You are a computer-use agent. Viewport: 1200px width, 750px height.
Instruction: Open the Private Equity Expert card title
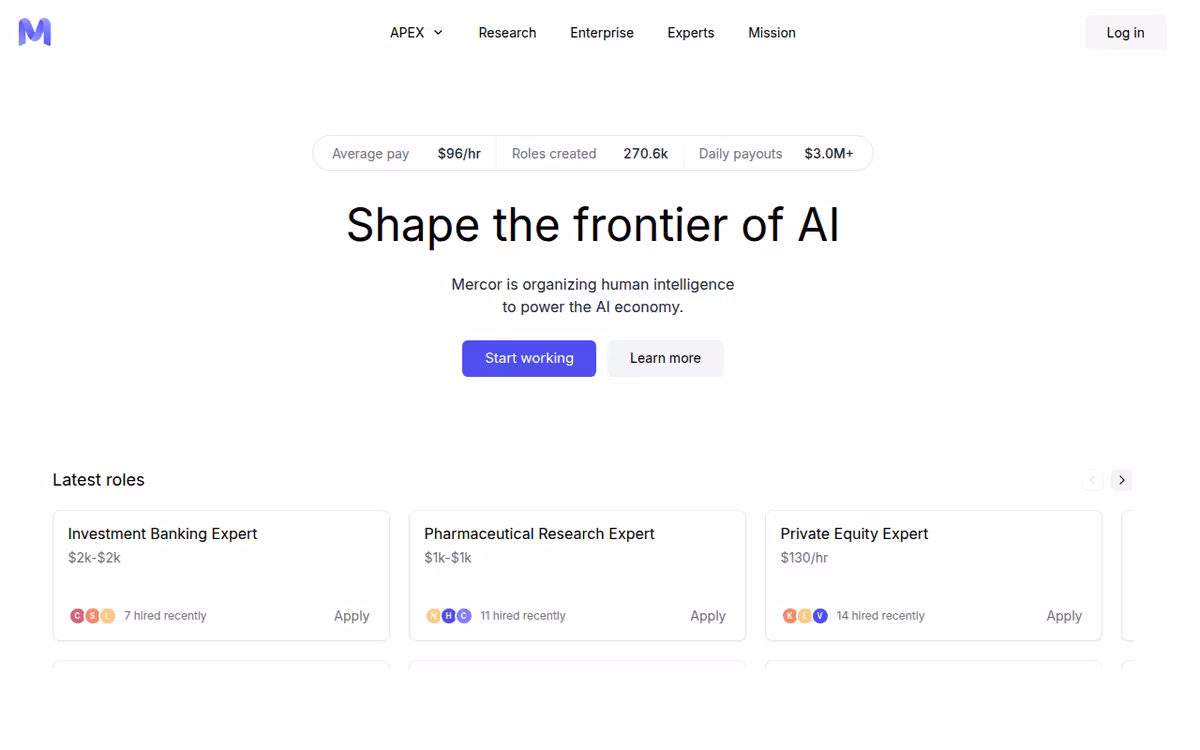854,534
